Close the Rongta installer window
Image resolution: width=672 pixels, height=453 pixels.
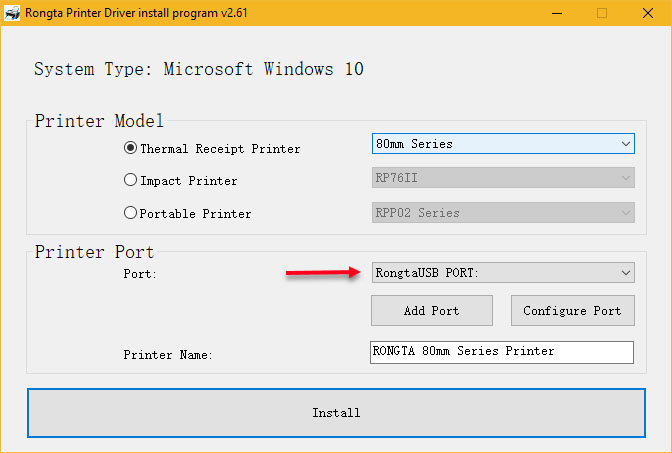point(648,13)
